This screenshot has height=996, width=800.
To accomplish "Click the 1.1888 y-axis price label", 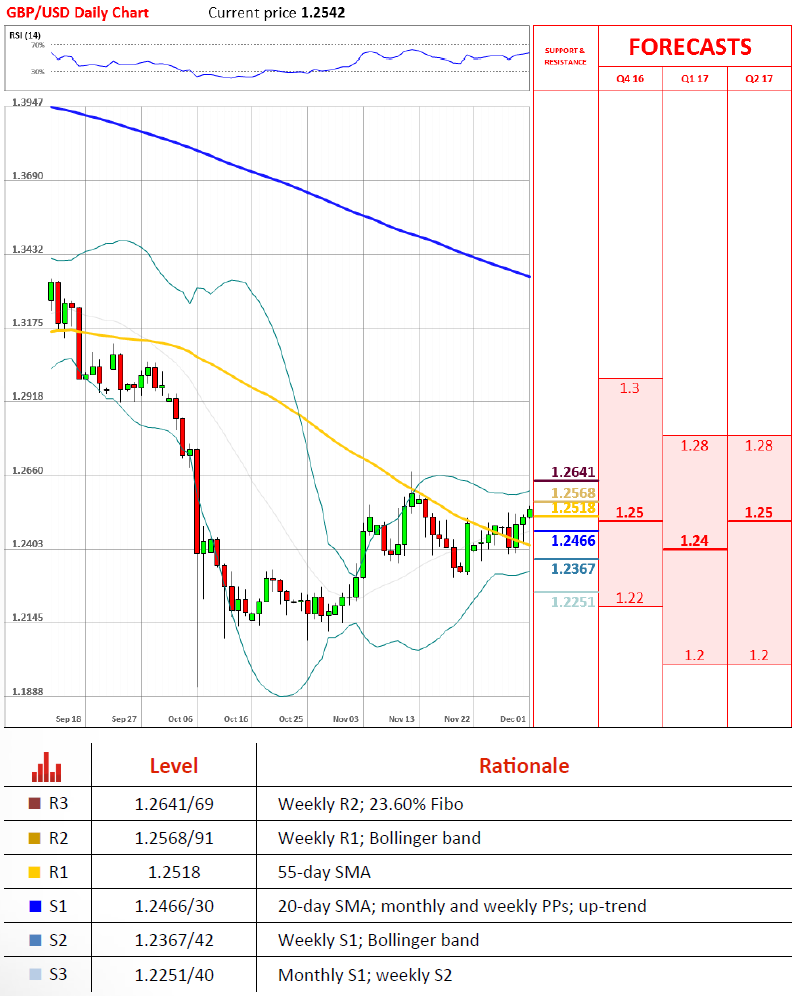I will [x=28, y=692].
